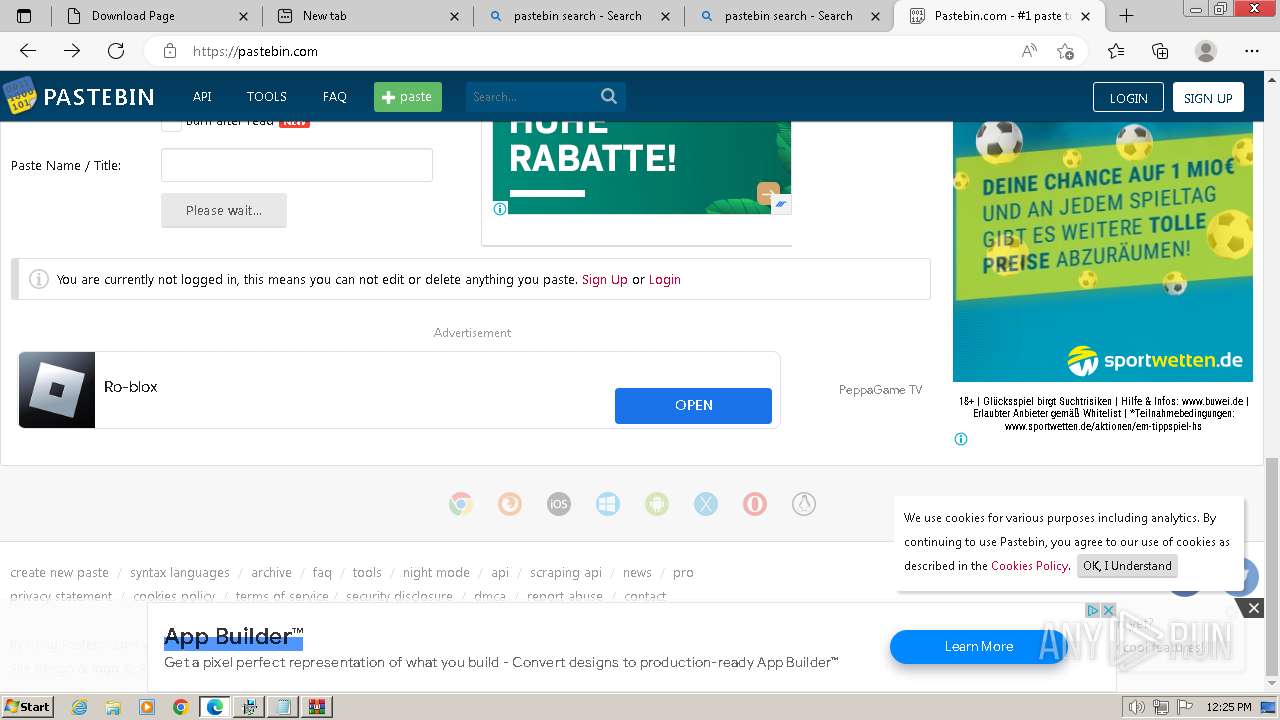This screenshot has width=1280, height=720.
Task: Click the AdChoices icon on bottom ad
Action: click(1093, 610)
